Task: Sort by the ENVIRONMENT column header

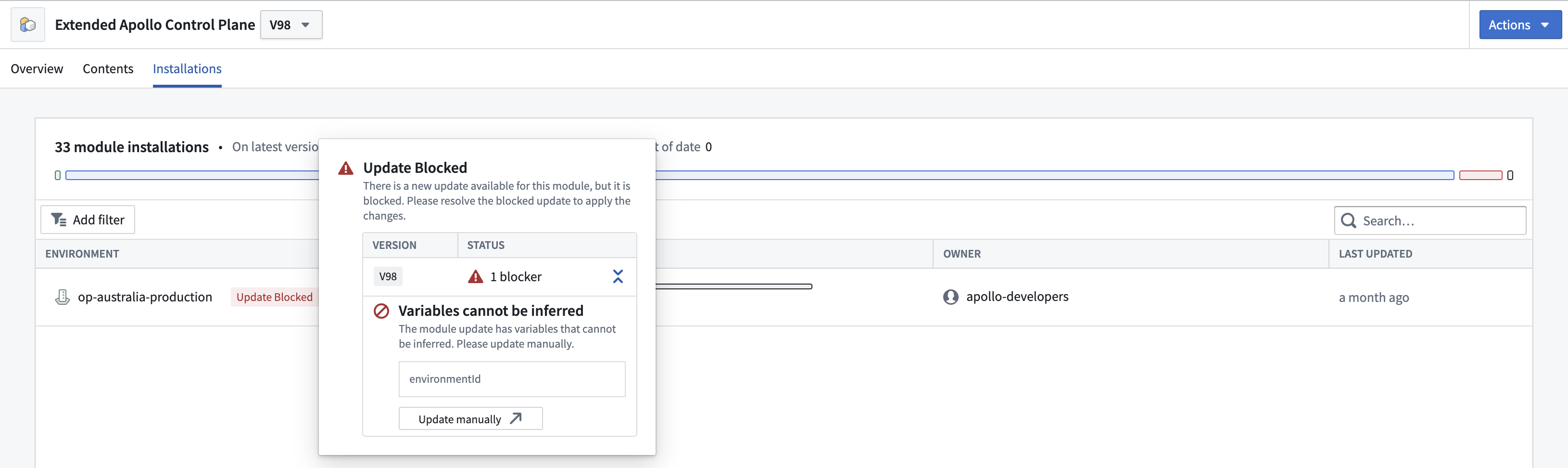Action: click(82, 253)
